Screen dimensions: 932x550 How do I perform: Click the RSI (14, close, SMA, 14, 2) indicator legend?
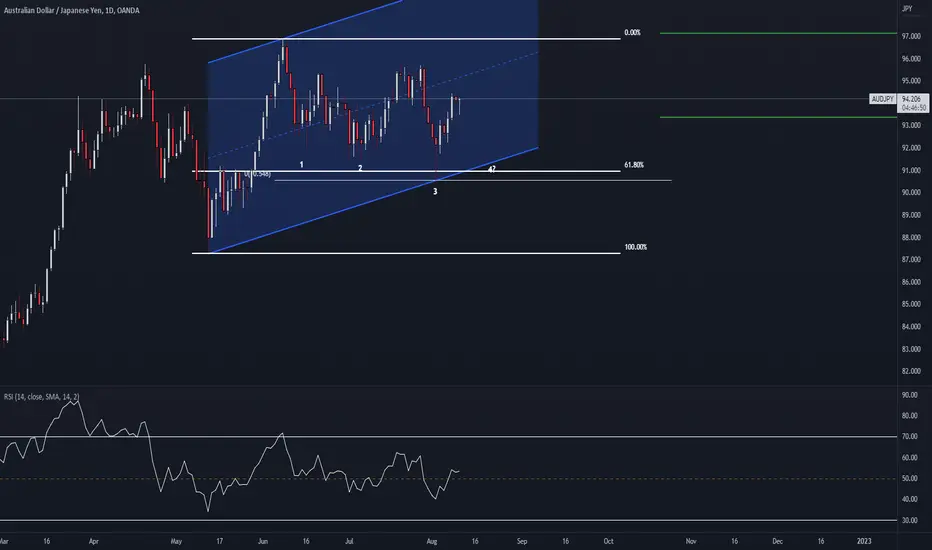coord(42,397)
